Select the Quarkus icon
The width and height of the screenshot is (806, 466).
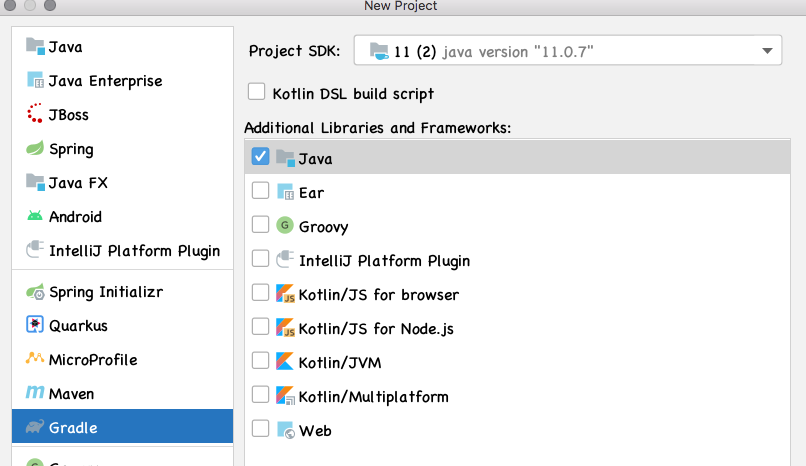pyautogui.click(x=35, y=325)
